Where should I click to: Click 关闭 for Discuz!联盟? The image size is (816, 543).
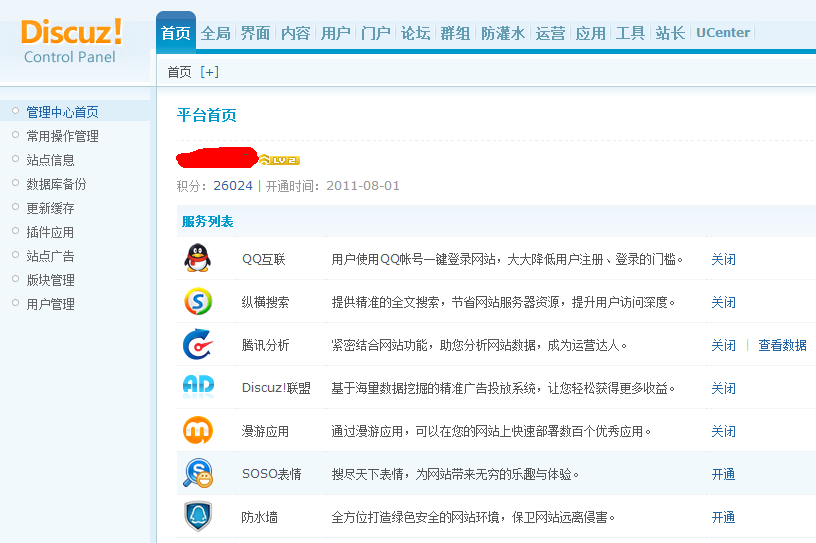coord(723,388)
